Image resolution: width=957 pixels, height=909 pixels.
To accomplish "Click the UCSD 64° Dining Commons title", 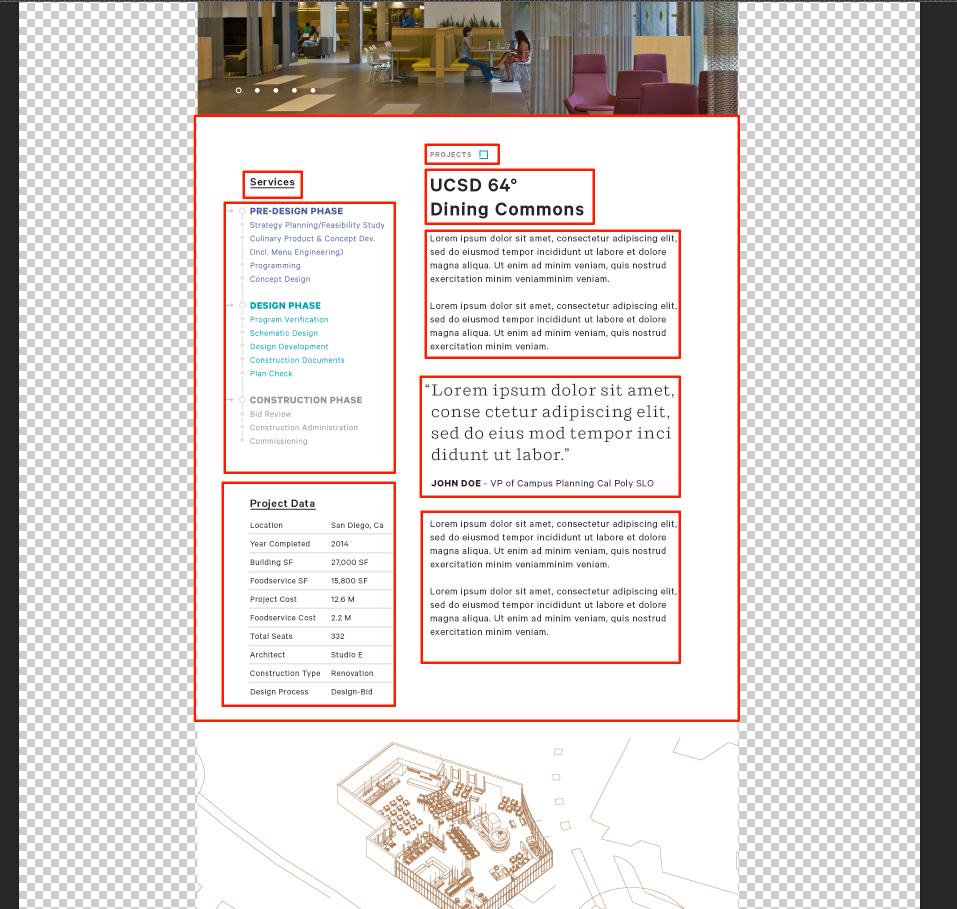I will point(506,197).
